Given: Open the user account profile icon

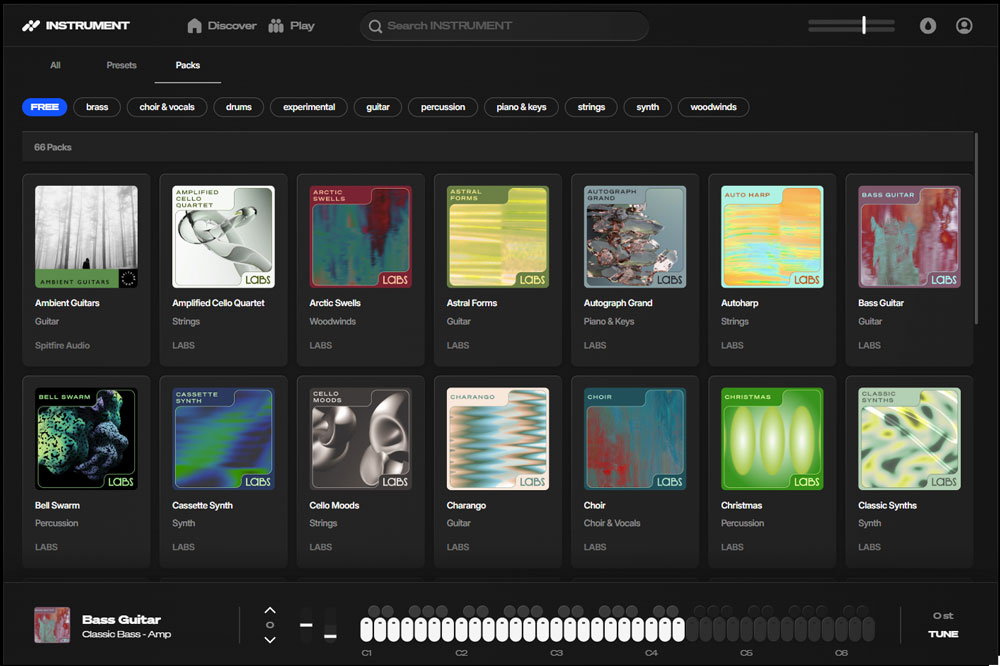Looking at the screenshot, I should pos(964,26).
